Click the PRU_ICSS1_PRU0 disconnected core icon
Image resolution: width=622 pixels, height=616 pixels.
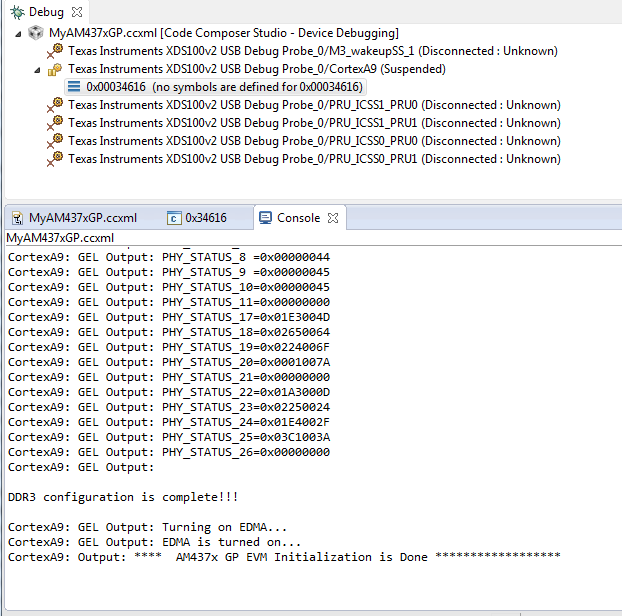pos(56,105)
